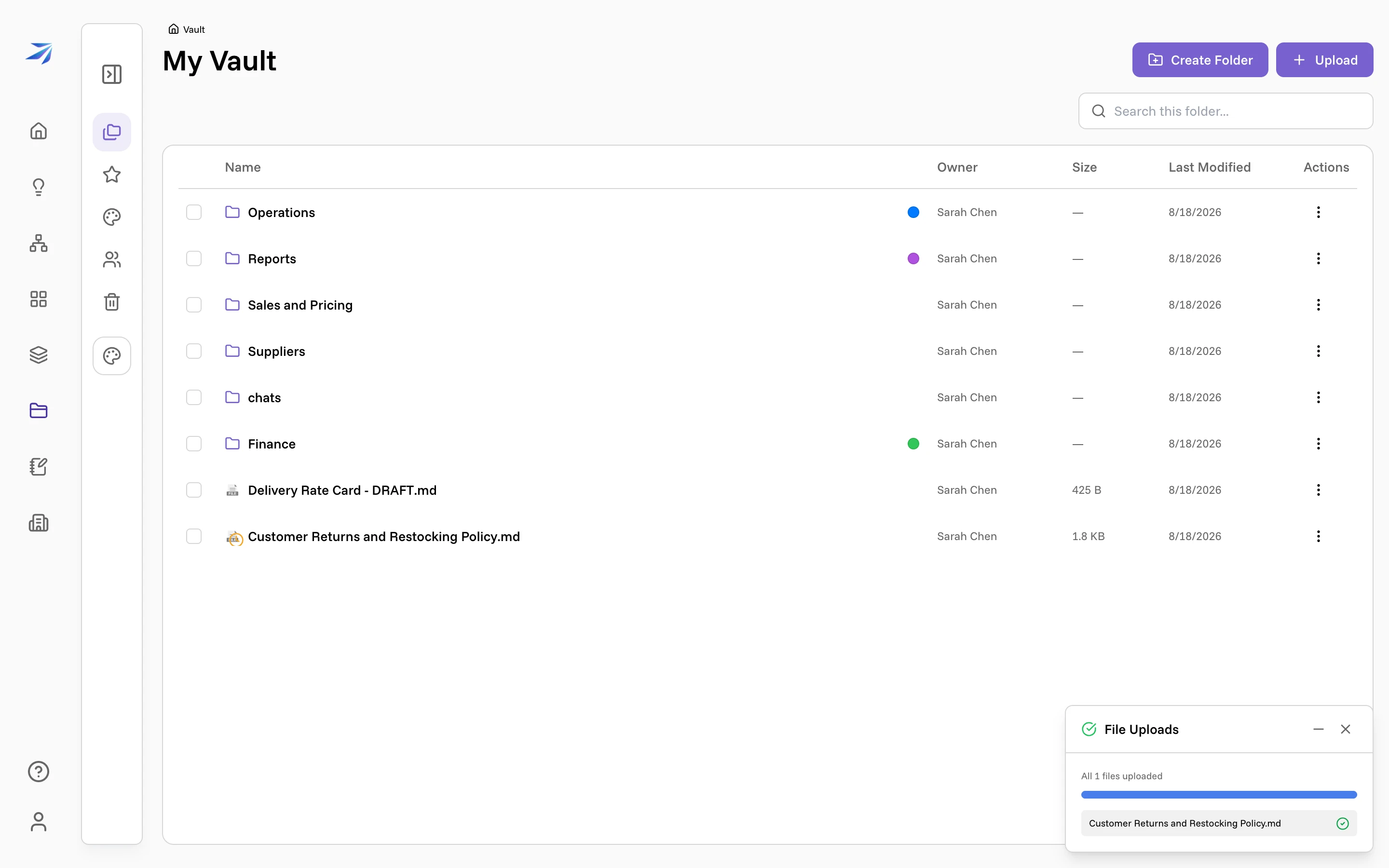This screenshot has width=1389, height=868.
Task: Tick the Suppliers folder checkbox
Action: tap(194, 352)
